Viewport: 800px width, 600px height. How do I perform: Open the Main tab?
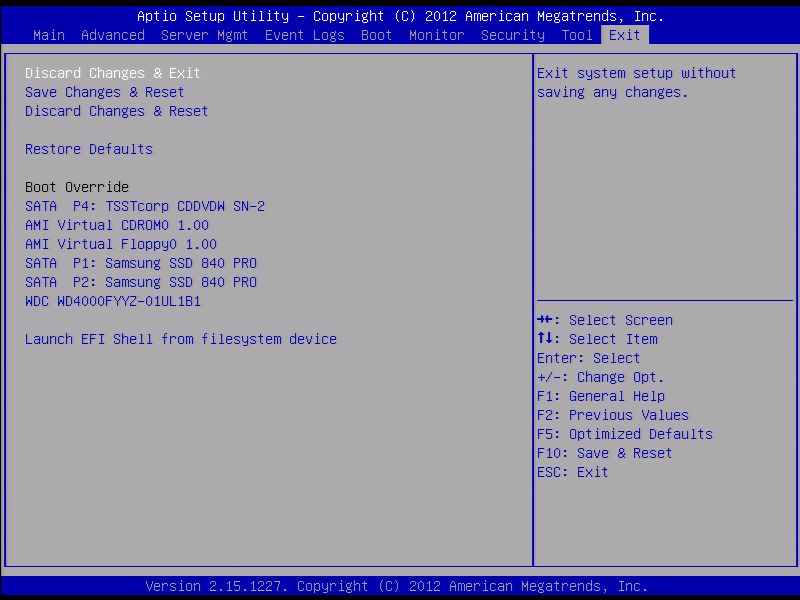(49, 35)
